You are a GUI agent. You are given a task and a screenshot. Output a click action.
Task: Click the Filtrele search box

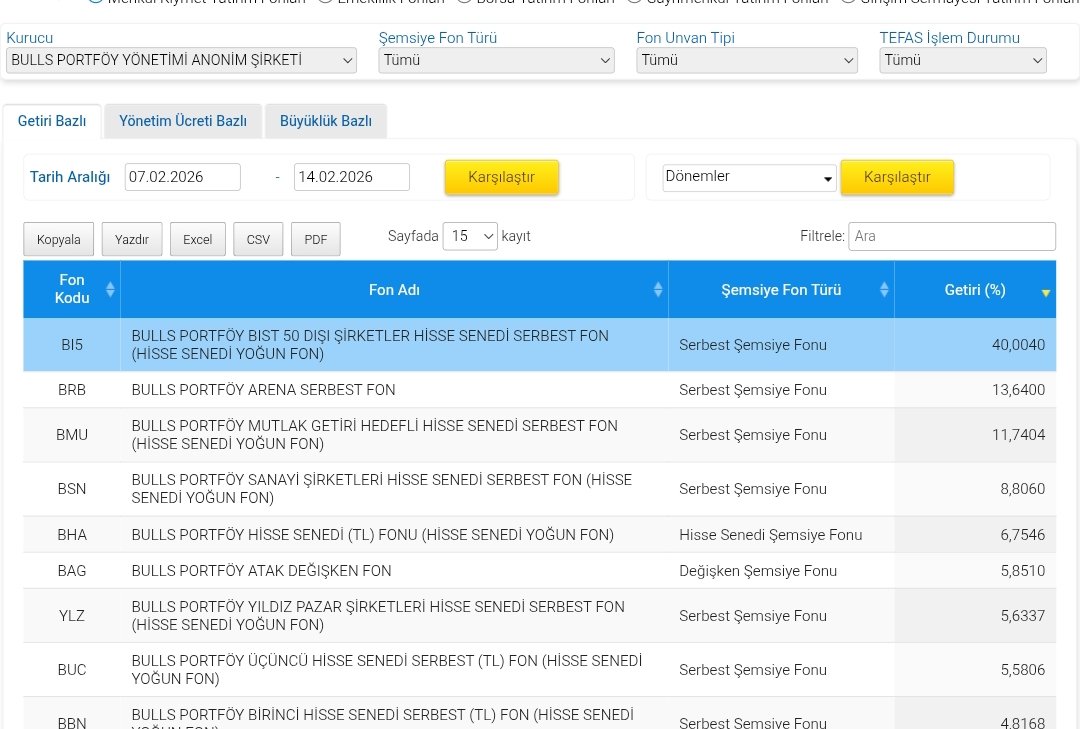point(952,236)
